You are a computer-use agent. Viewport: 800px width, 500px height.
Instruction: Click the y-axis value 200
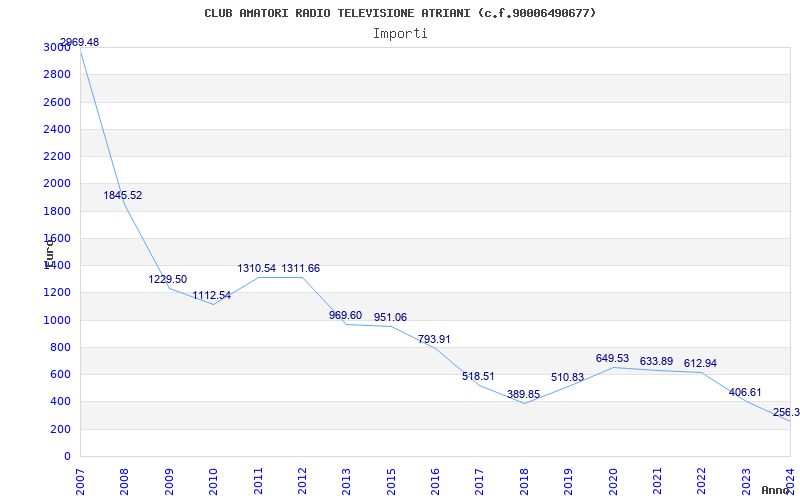[61, 430]
